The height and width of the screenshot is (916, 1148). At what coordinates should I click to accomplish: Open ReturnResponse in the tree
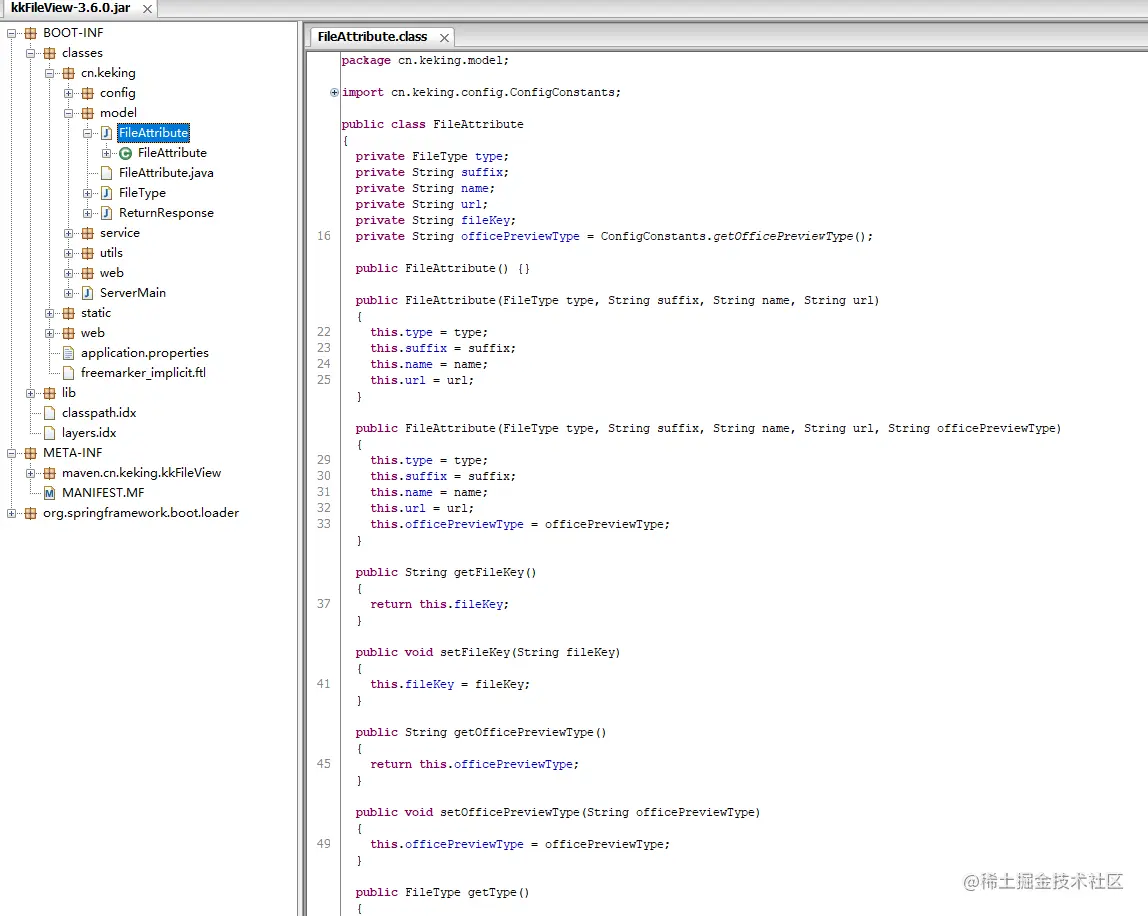[x=166, y=212]
